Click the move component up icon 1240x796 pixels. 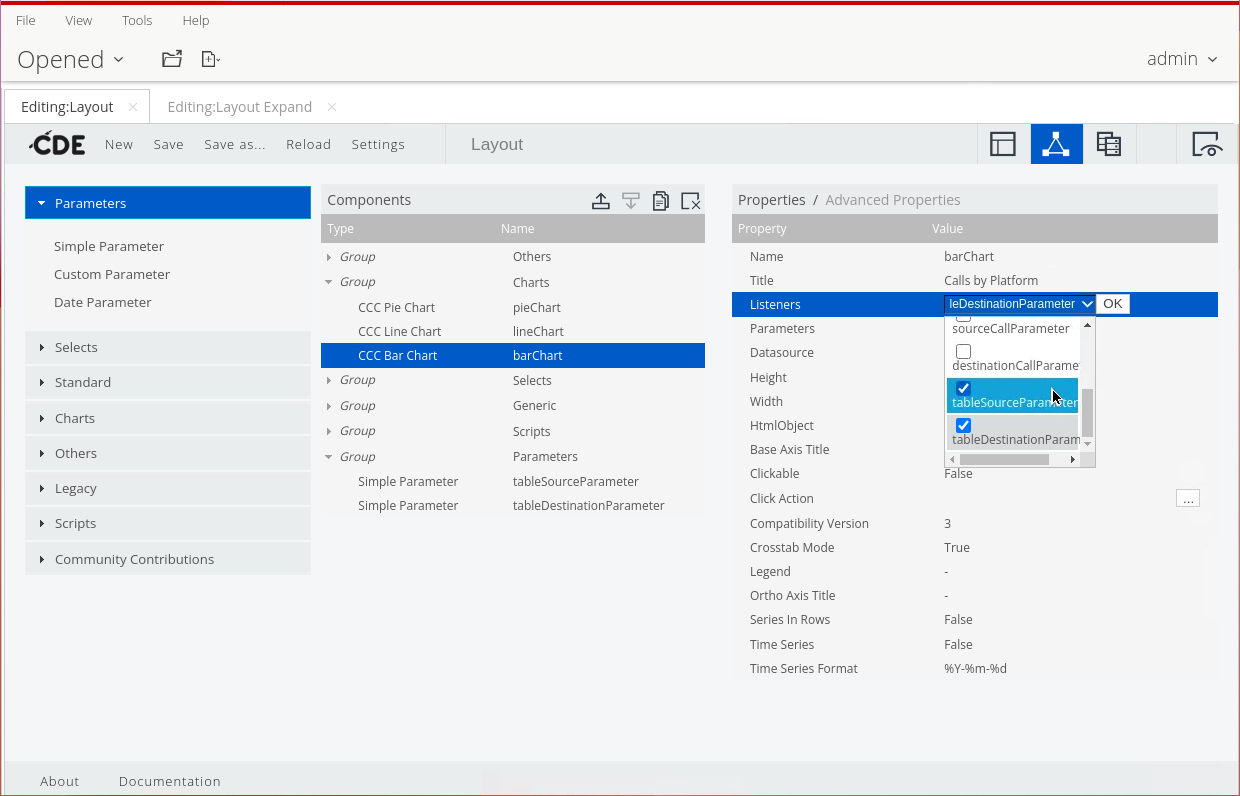600,201
